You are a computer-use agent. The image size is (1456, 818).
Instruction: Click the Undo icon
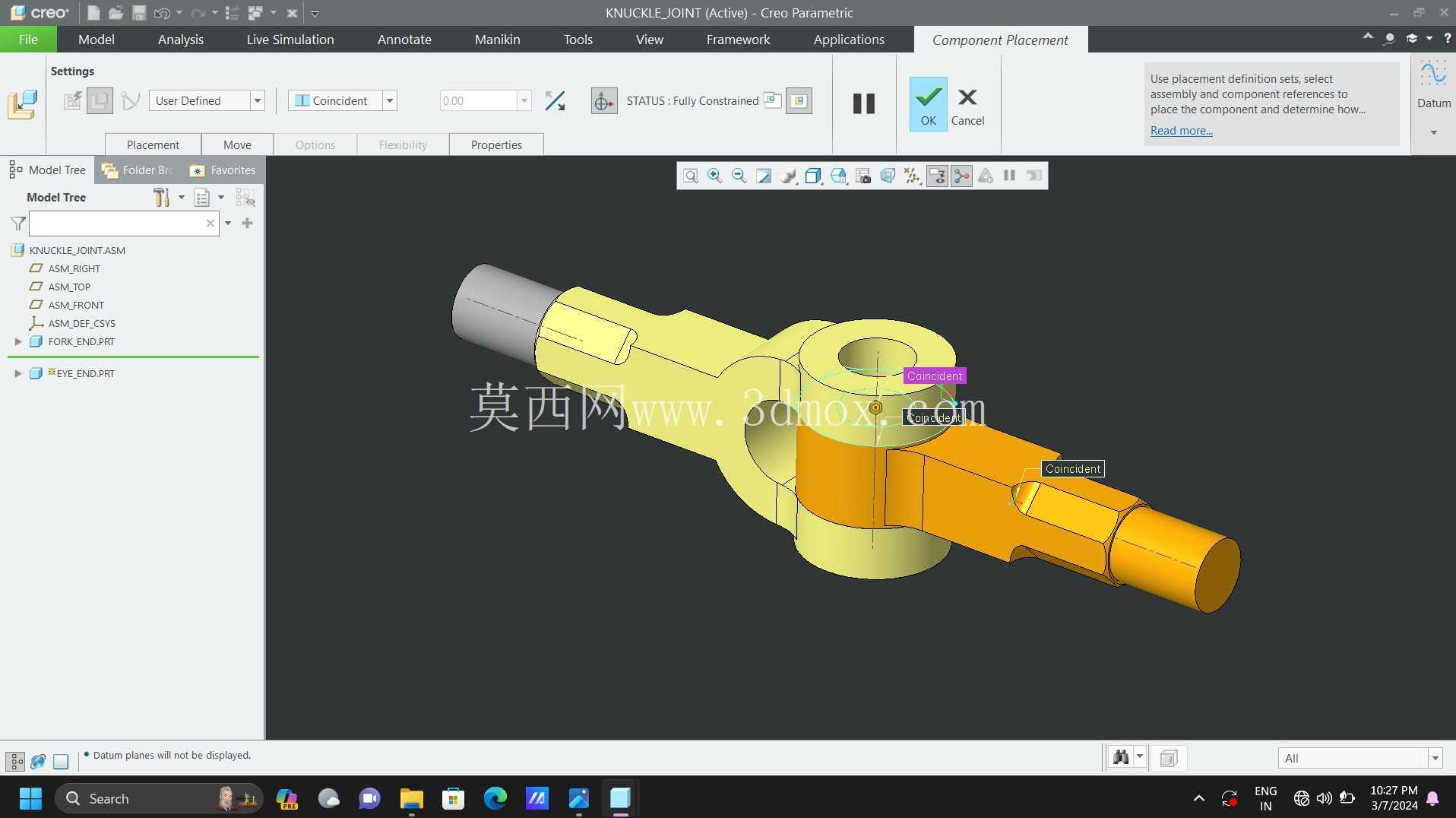(x=161, y=13)
